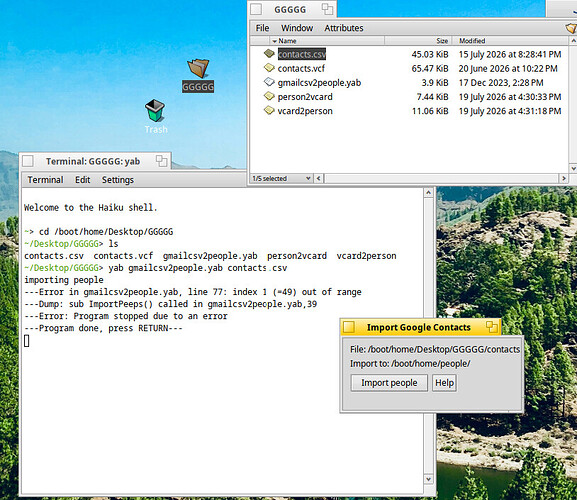The image size is (577, 500).
Task: Select person2vcard file icon
Action: point(269,96)
